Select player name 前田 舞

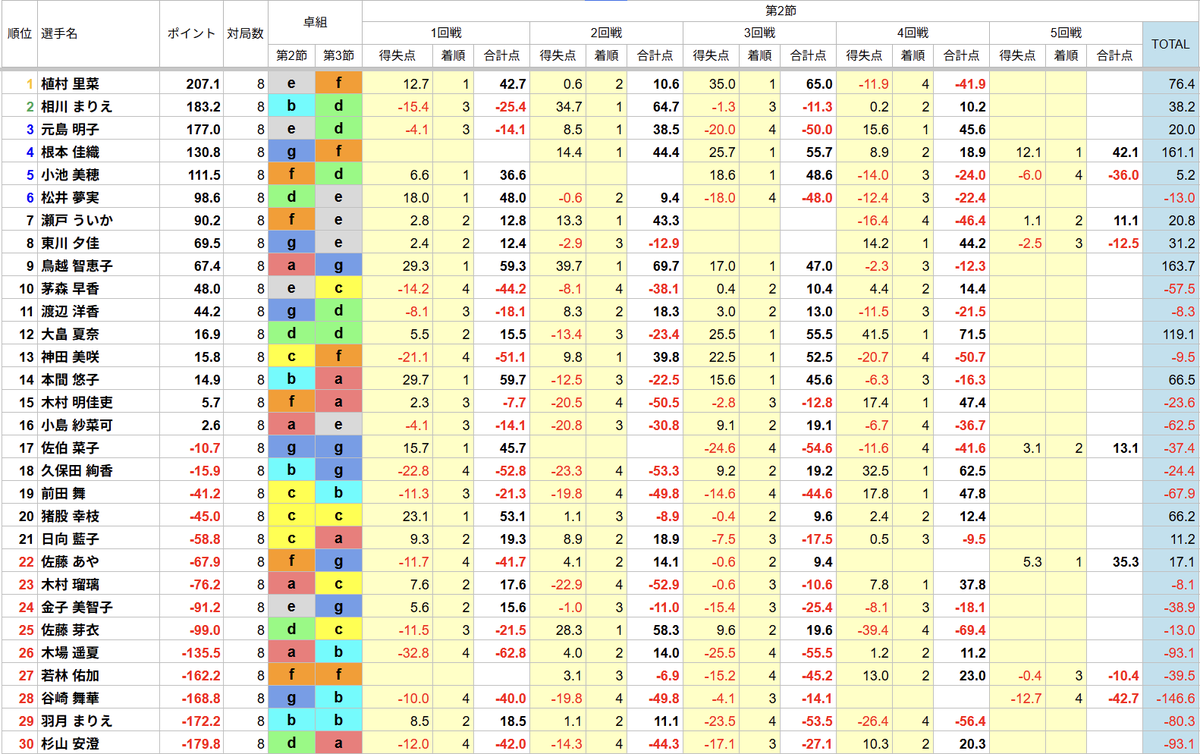tap(63, 494)
